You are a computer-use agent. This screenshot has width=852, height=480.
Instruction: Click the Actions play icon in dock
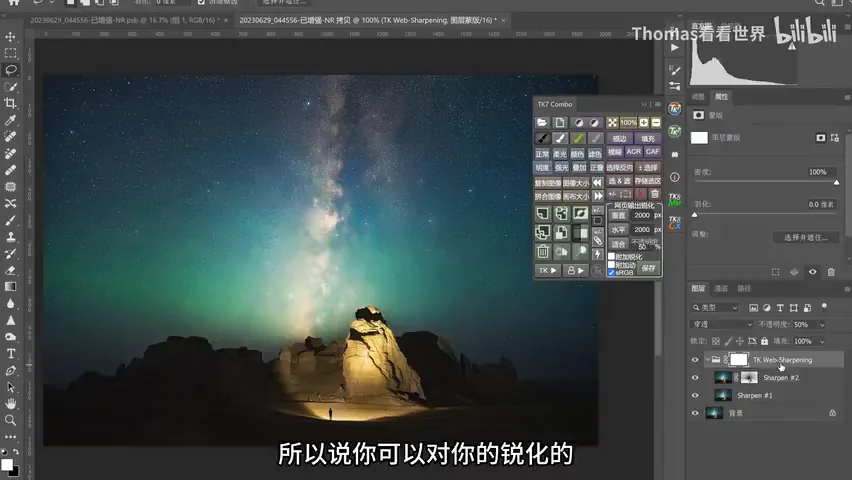click(x=674, y=48)
